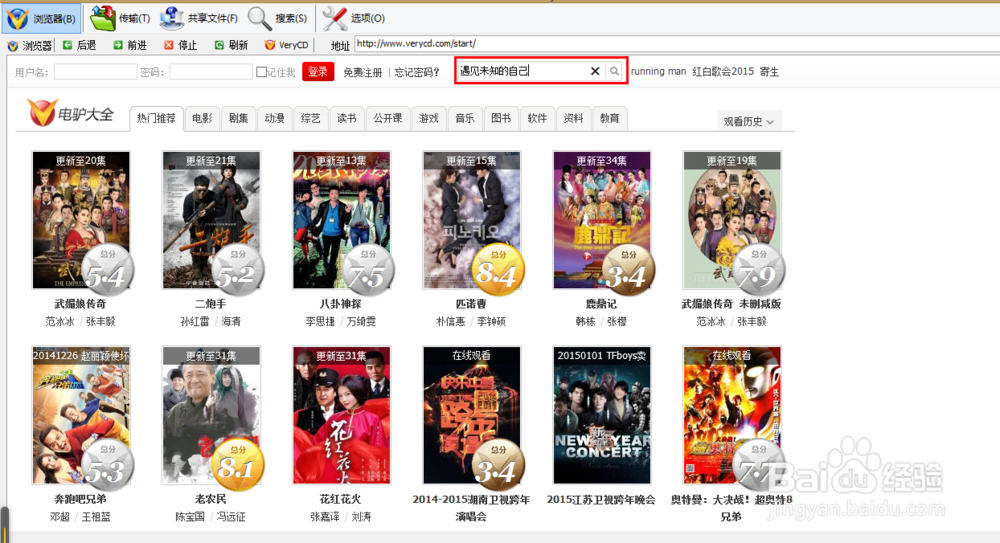Switch to the 剧集 tab
Screen dimensions: 1000x543
click(239, 118)
